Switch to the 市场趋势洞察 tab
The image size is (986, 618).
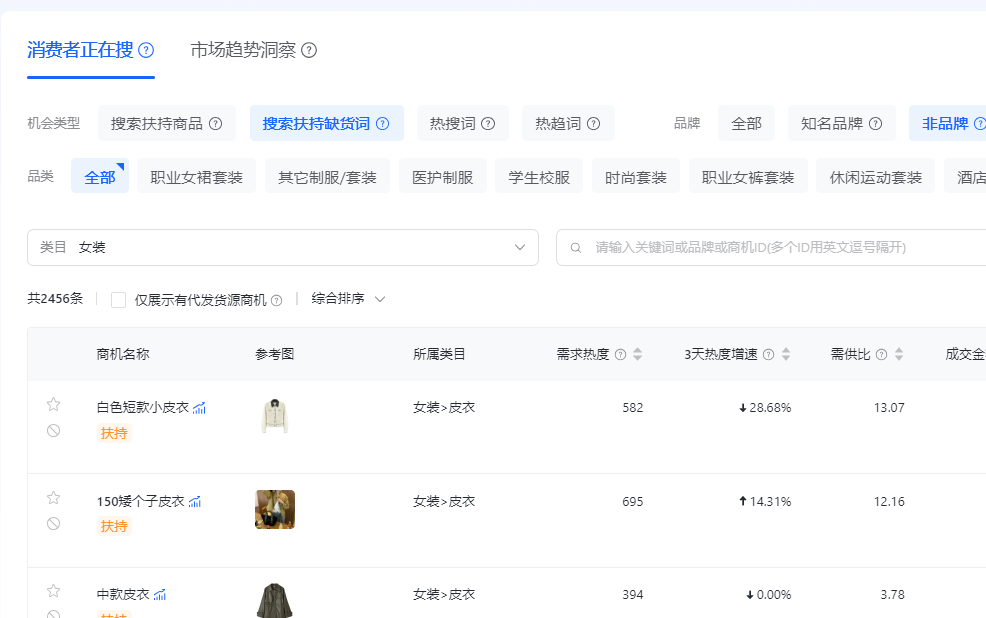pos(242,50)
